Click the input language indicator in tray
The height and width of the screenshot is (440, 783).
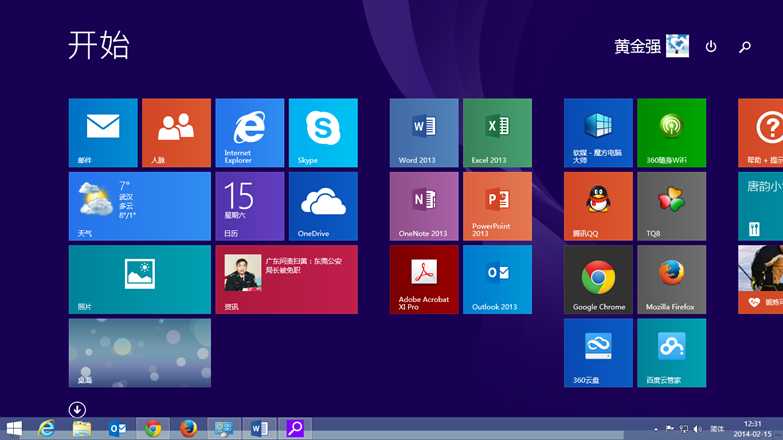pyautogui.click(x=717, y=429)
